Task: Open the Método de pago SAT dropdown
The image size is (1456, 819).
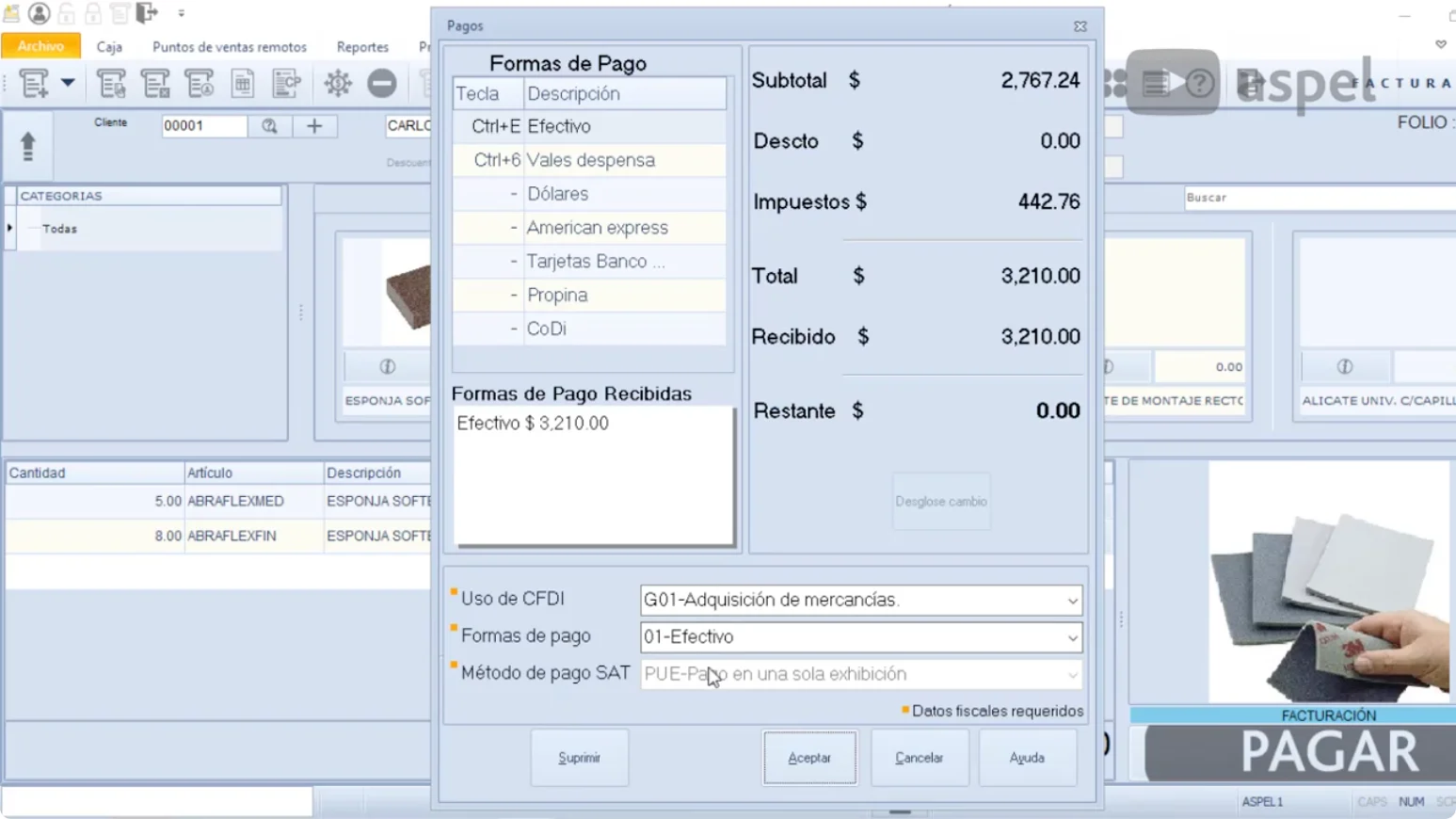Action: 1072,675
